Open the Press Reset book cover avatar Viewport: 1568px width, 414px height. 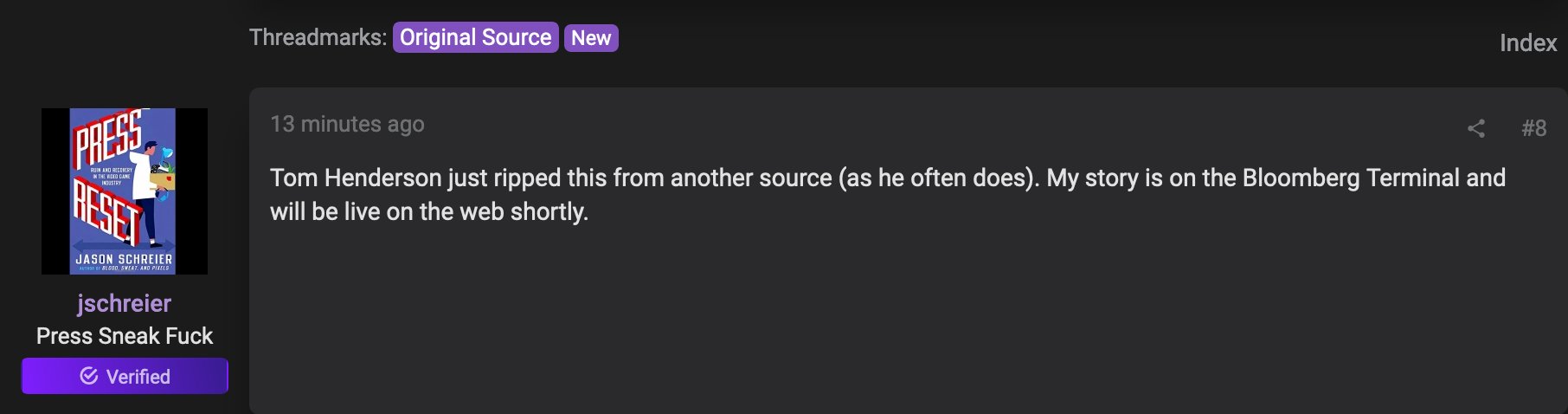(x=125, y=191)
